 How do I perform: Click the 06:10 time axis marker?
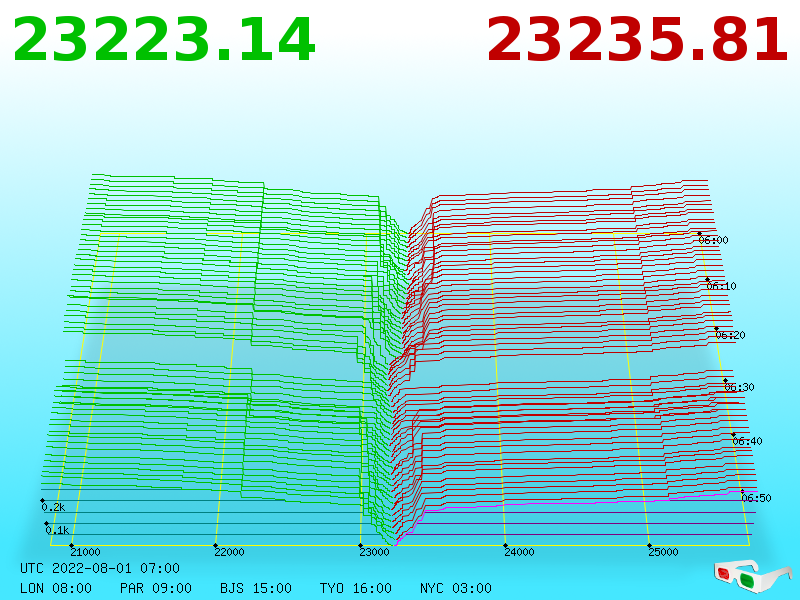click(721, 286)
